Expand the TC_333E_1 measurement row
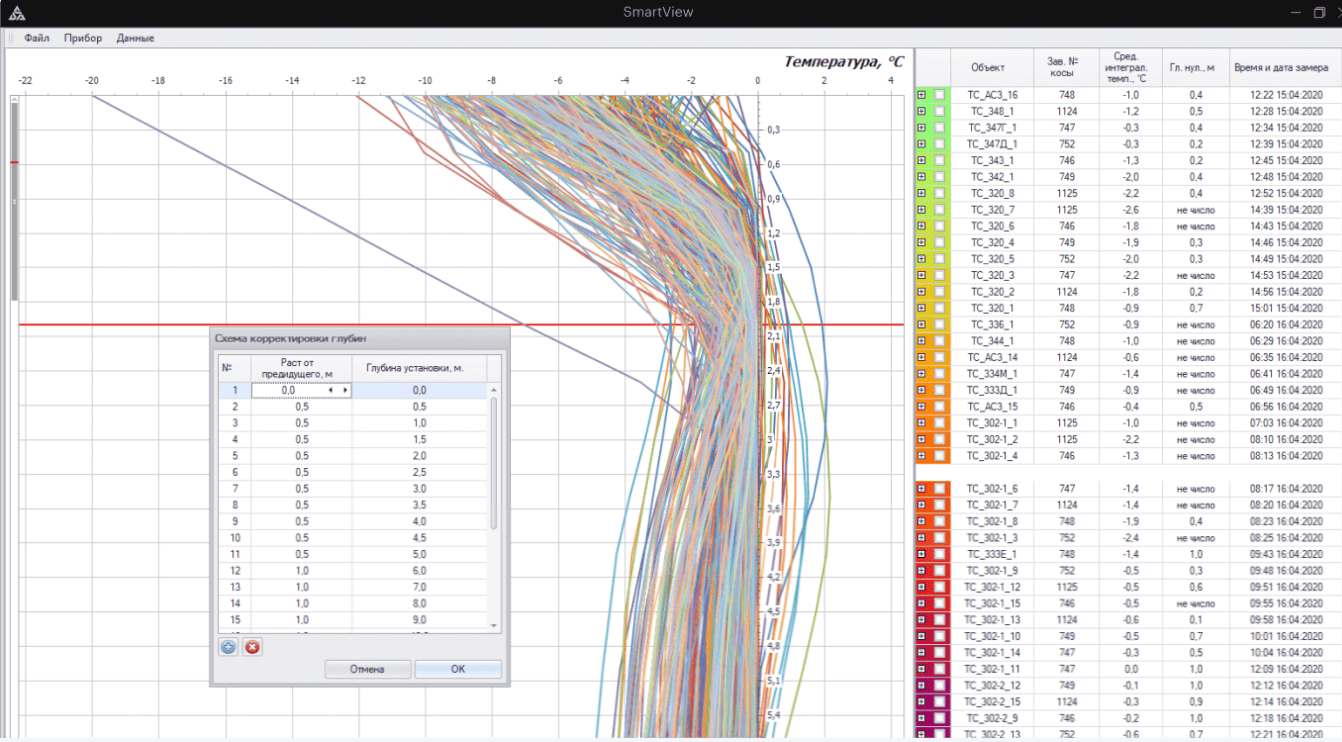1342x742 pixels. point(922,554)
